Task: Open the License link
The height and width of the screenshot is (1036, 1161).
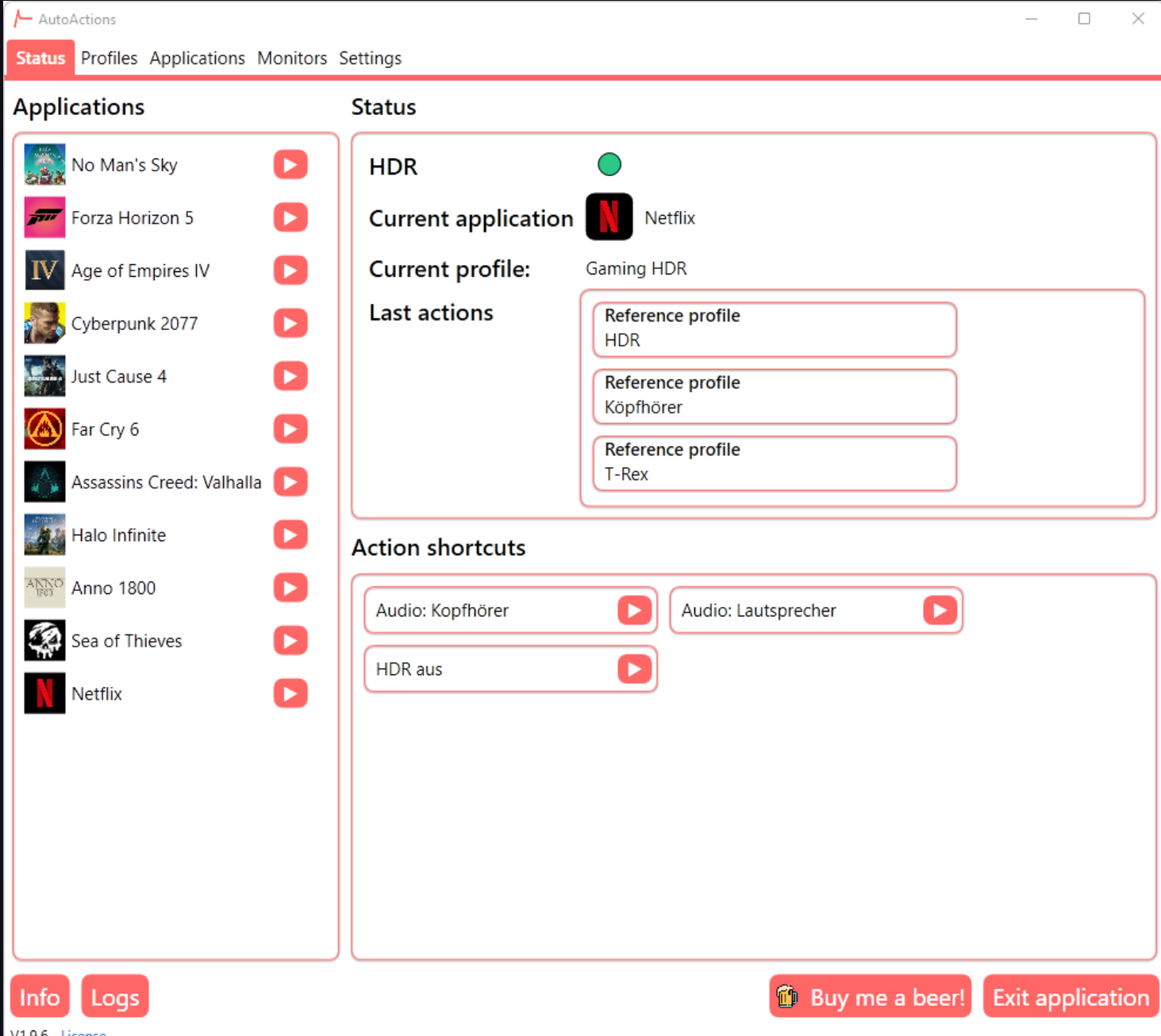Action: pyautogui.click(x=83, y=1032)
